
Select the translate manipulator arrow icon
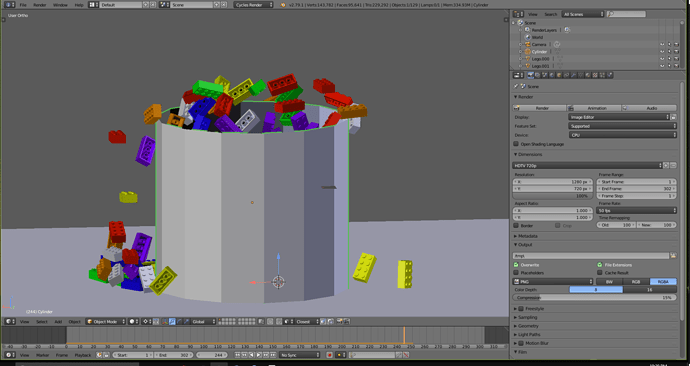tap(172, 322)
